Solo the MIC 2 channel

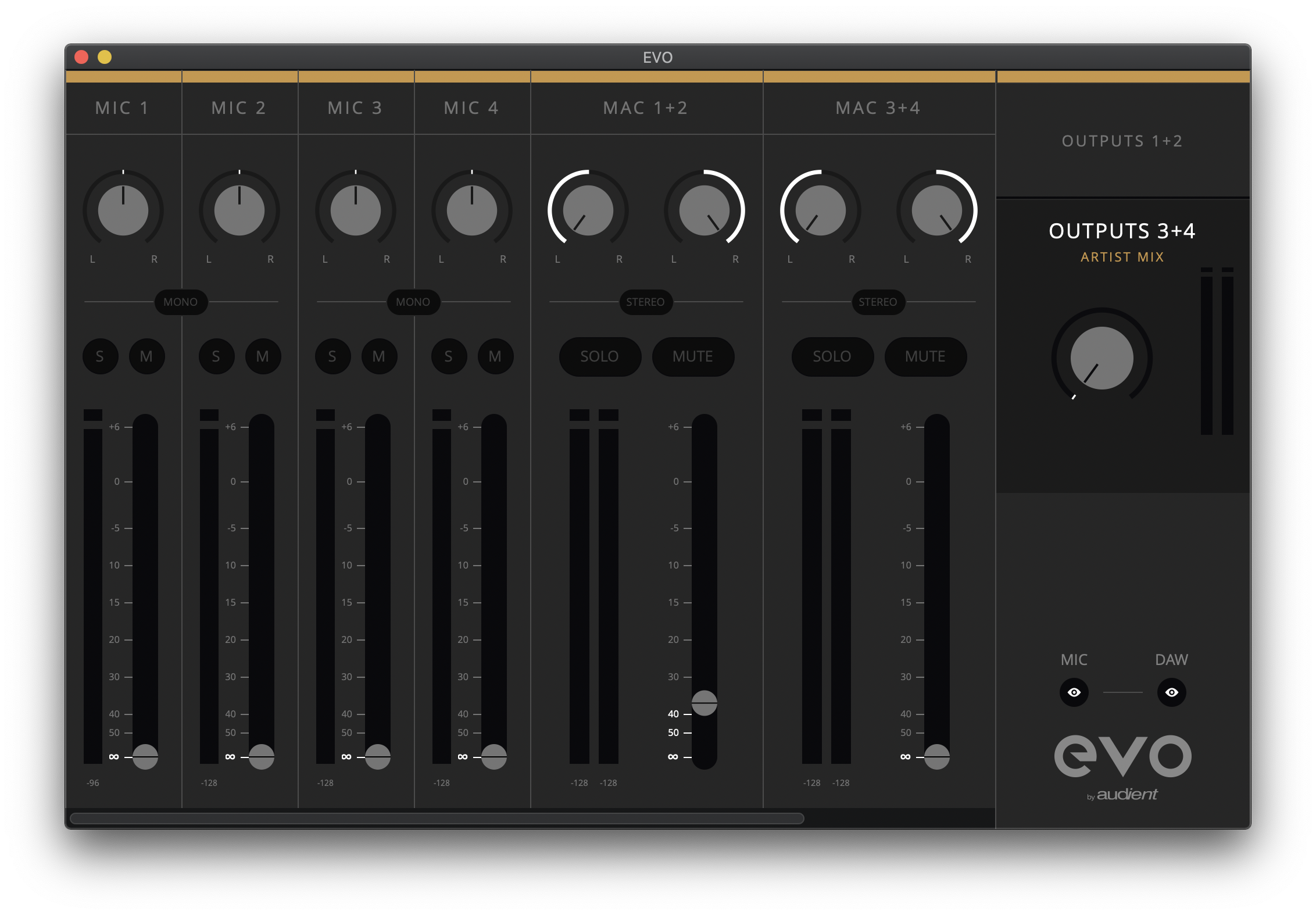(x=216, y=356)
